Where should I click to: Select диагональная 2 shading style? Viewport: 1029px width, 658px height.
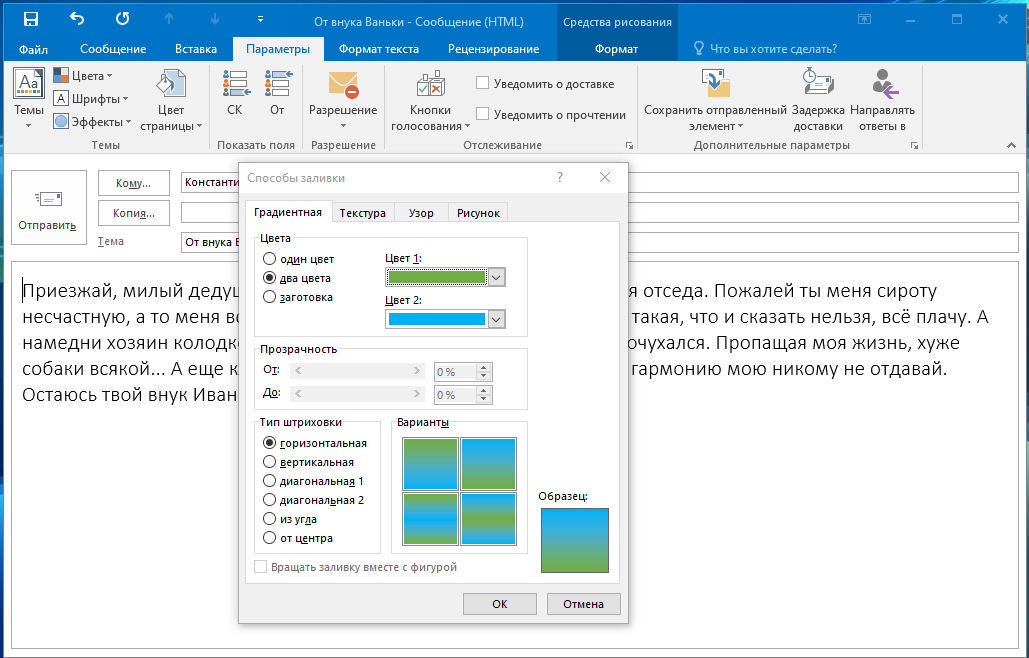tap(269, 500)
